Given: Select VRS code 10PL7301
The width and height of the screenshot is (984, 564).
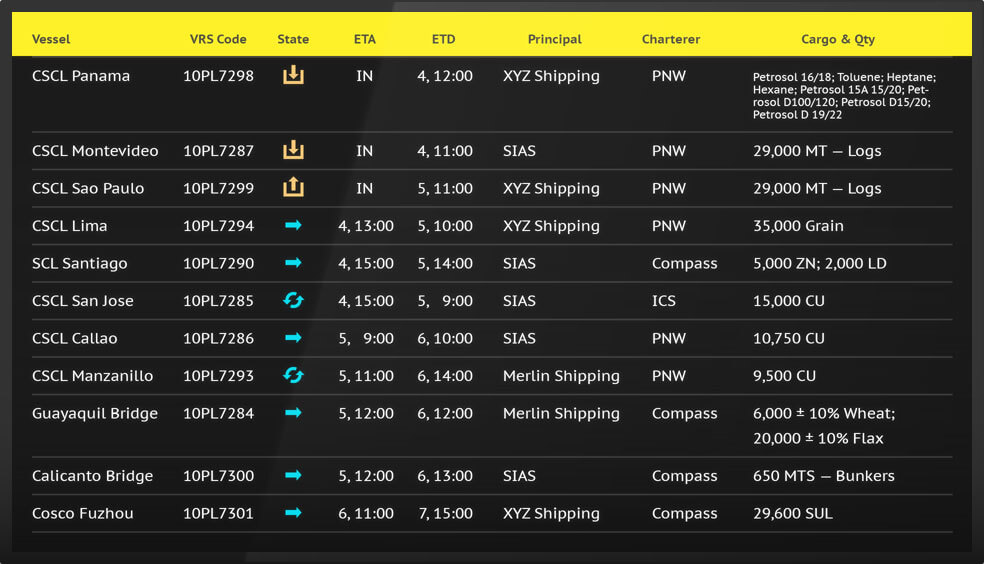Looking at the screenshot, I should click(218, 514).
